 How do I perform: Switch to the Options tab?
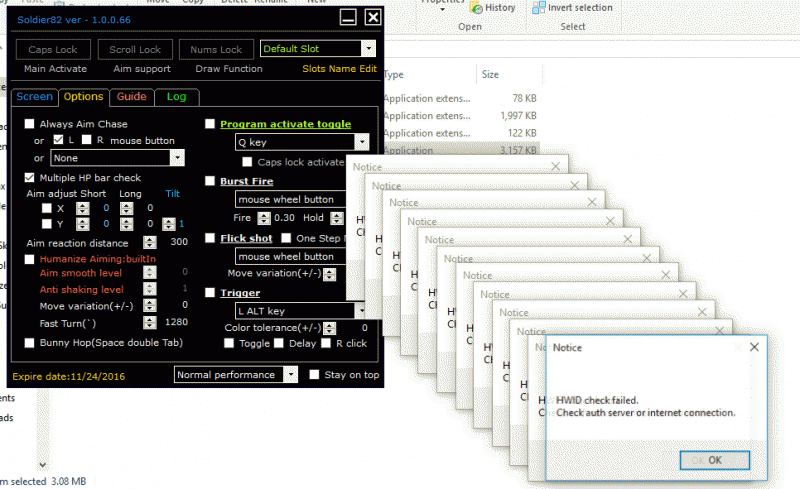coord(84,96)
